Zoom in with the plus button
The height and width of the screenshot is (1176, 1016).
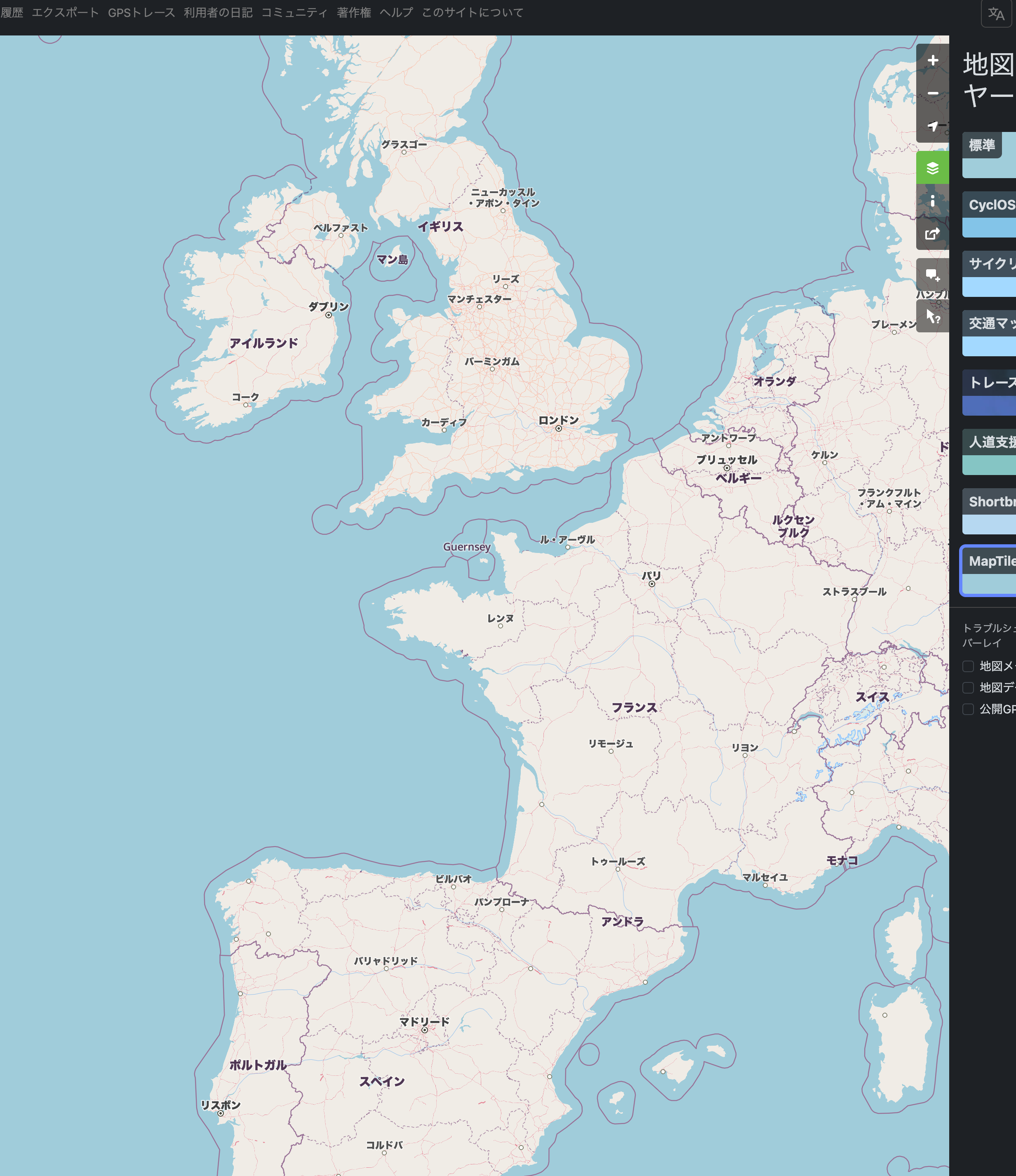pyautogui.click(x=933, y=61)
